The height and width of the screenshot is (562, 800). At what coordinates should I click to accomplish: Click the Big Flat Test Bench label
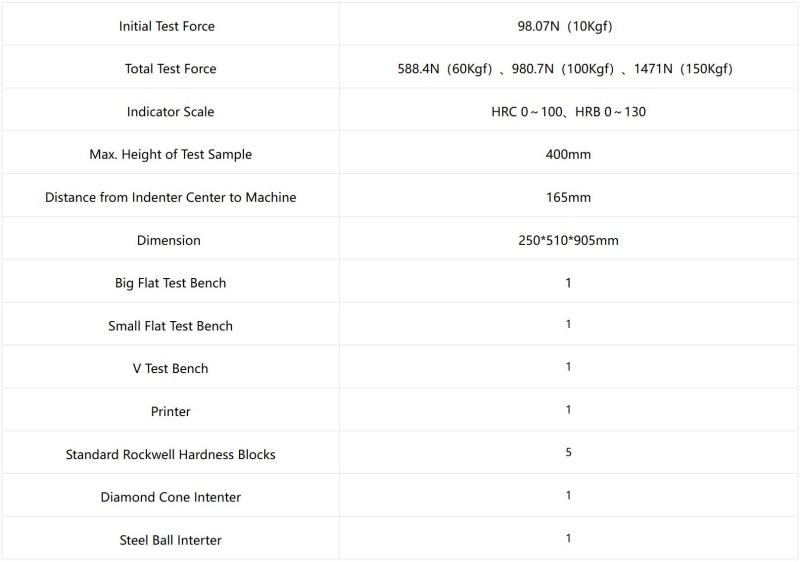[170, 283]
